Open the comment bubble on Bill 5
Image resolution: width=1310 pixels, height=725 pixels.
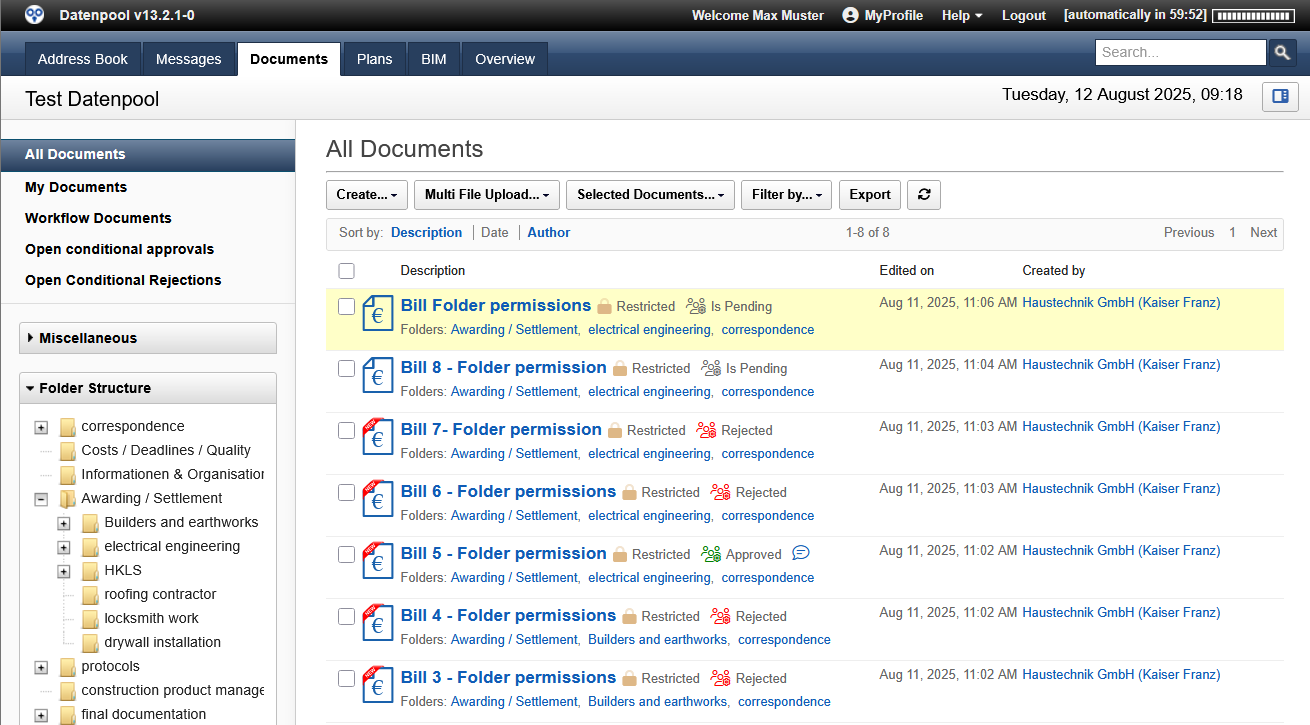(x=800, y=553)
